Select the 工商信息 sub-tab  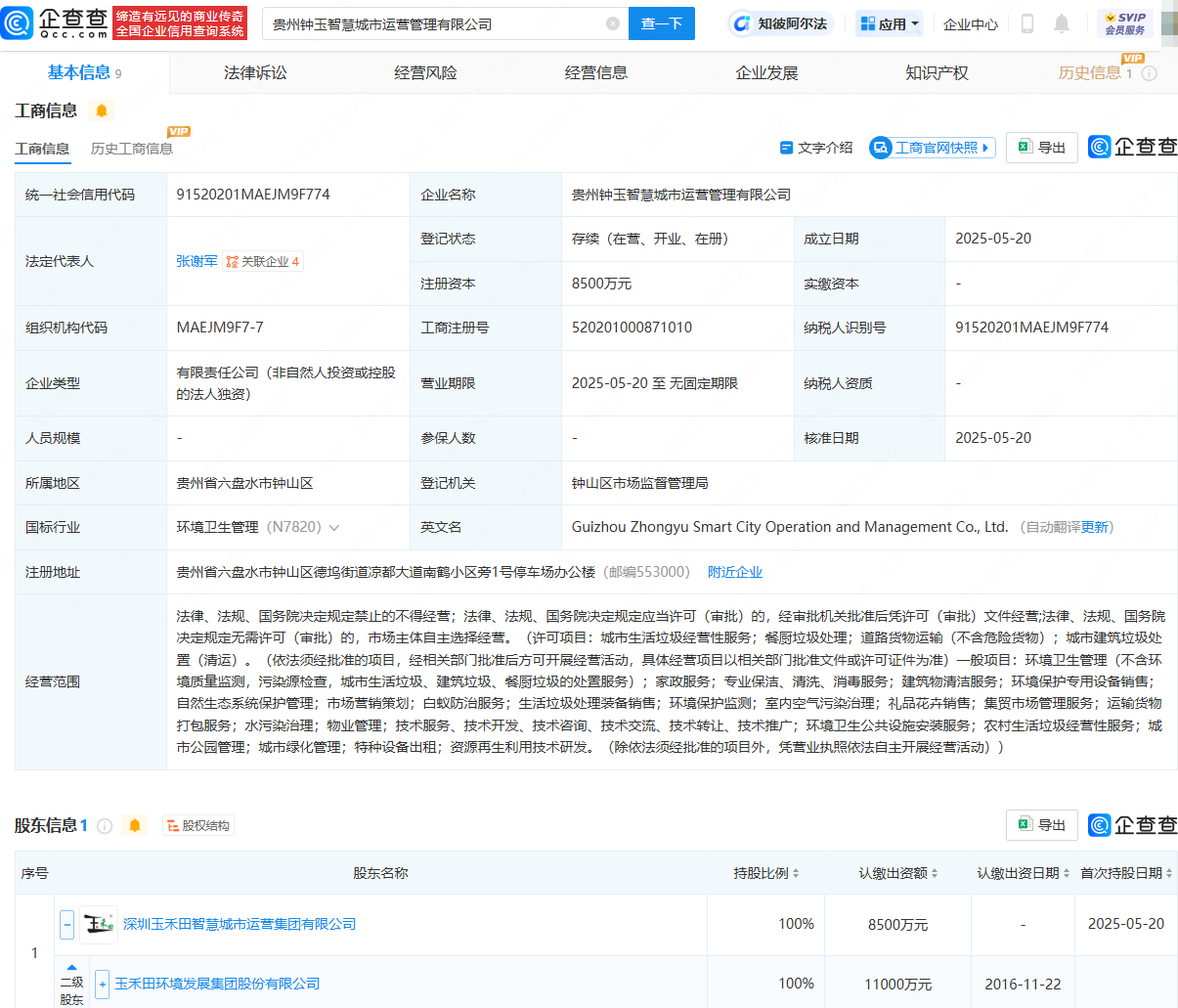42,149
